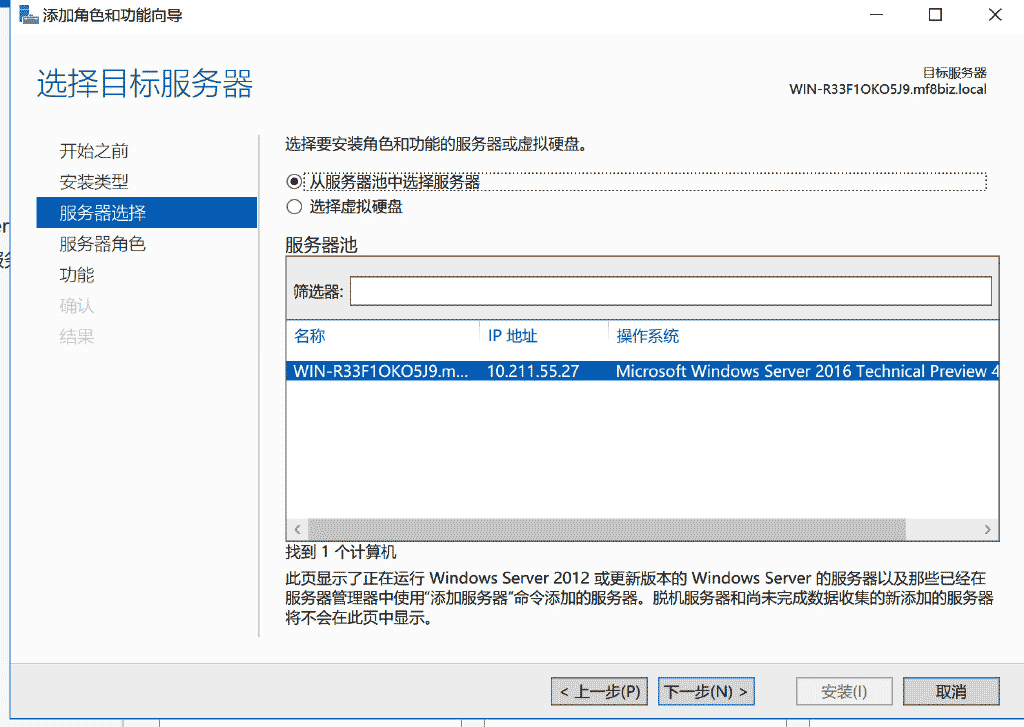Click the left scroll arrow below the server list
1024x727 pixels.
pyautogui.click(x=297, y=530)
